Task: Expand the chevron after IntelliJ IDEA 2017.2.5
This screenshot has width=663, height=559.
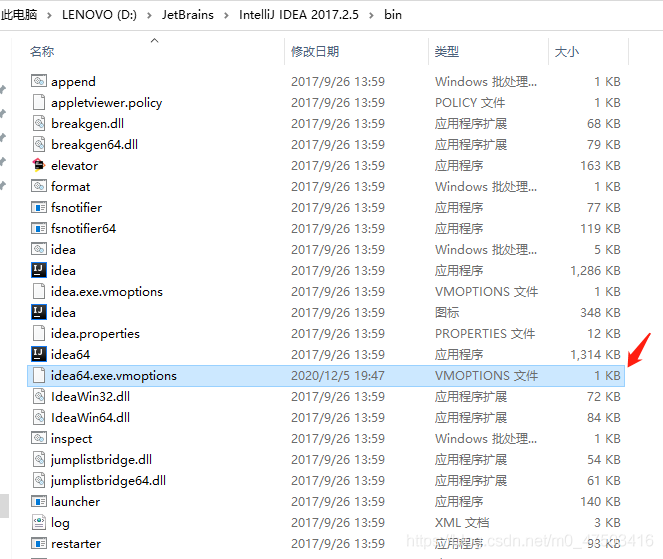Action: pyautogui.click(x=371, y=15)
